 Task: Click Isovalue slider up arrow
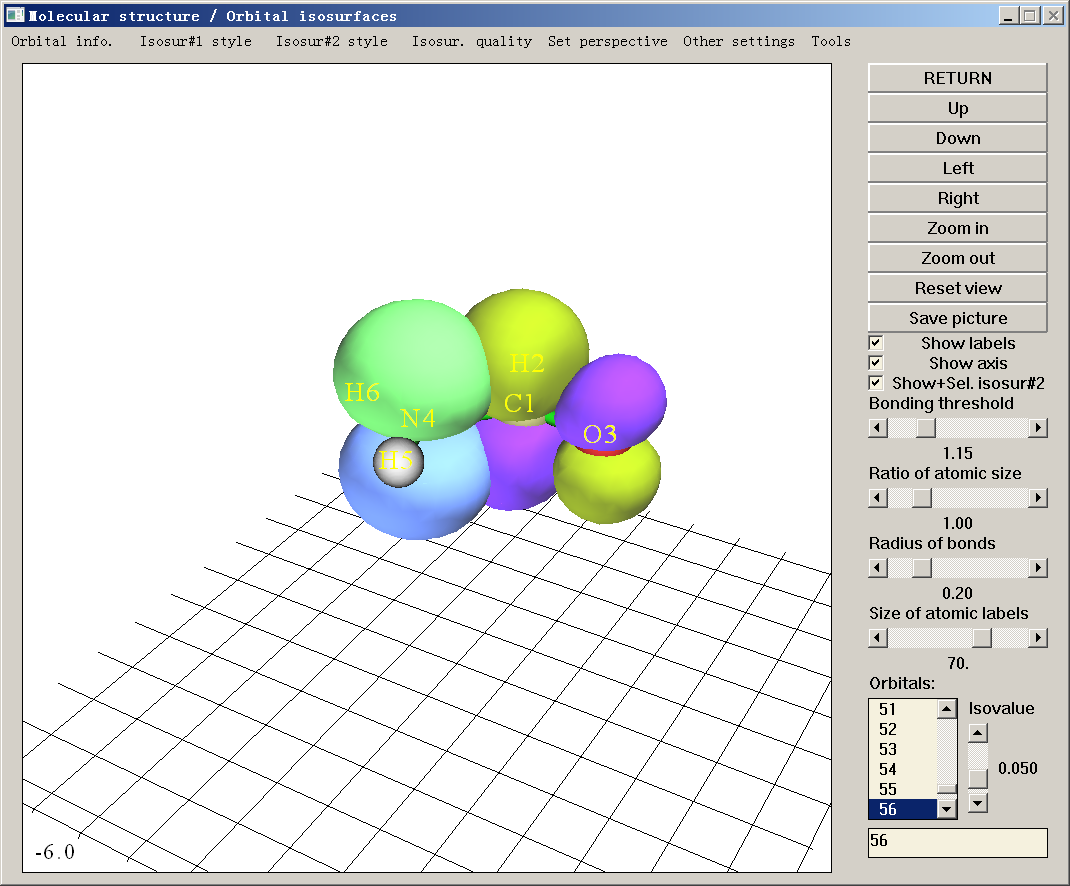pyautogui.click(x=978, y=734)
